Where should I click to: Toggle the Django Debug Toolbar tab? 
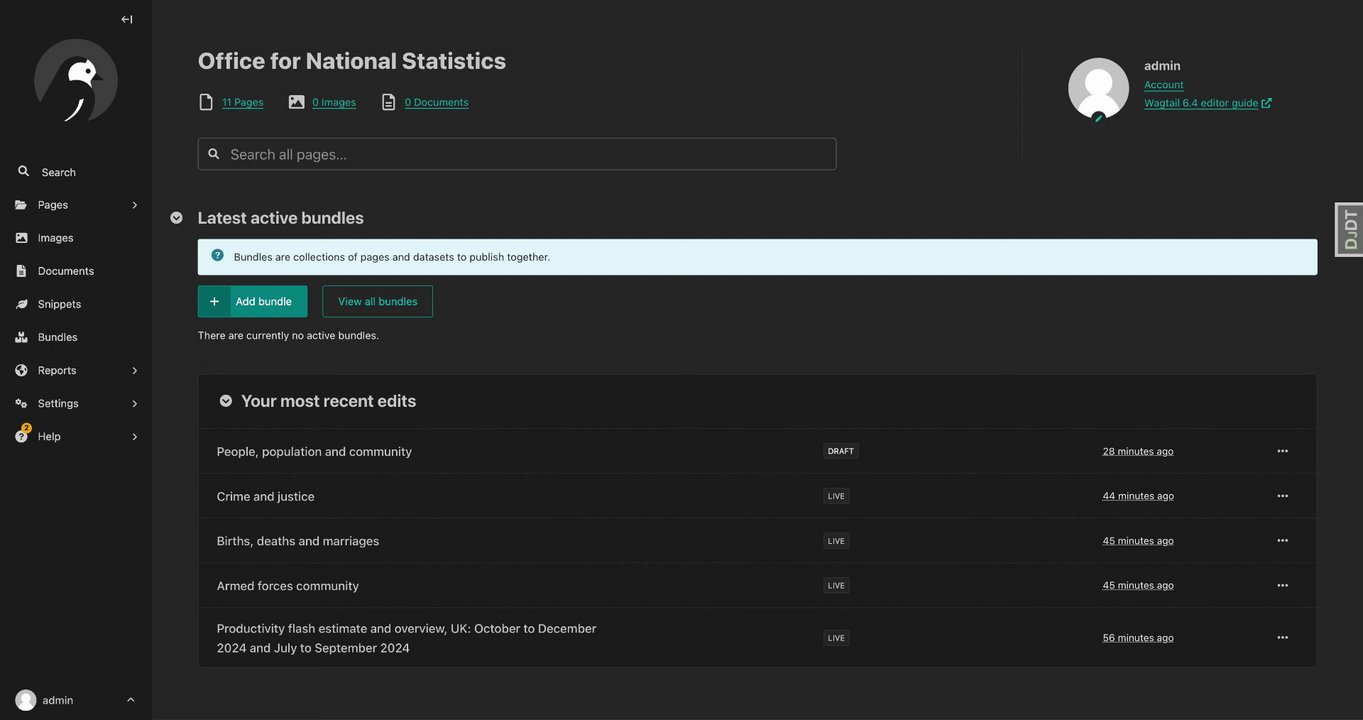(1349, 229)
